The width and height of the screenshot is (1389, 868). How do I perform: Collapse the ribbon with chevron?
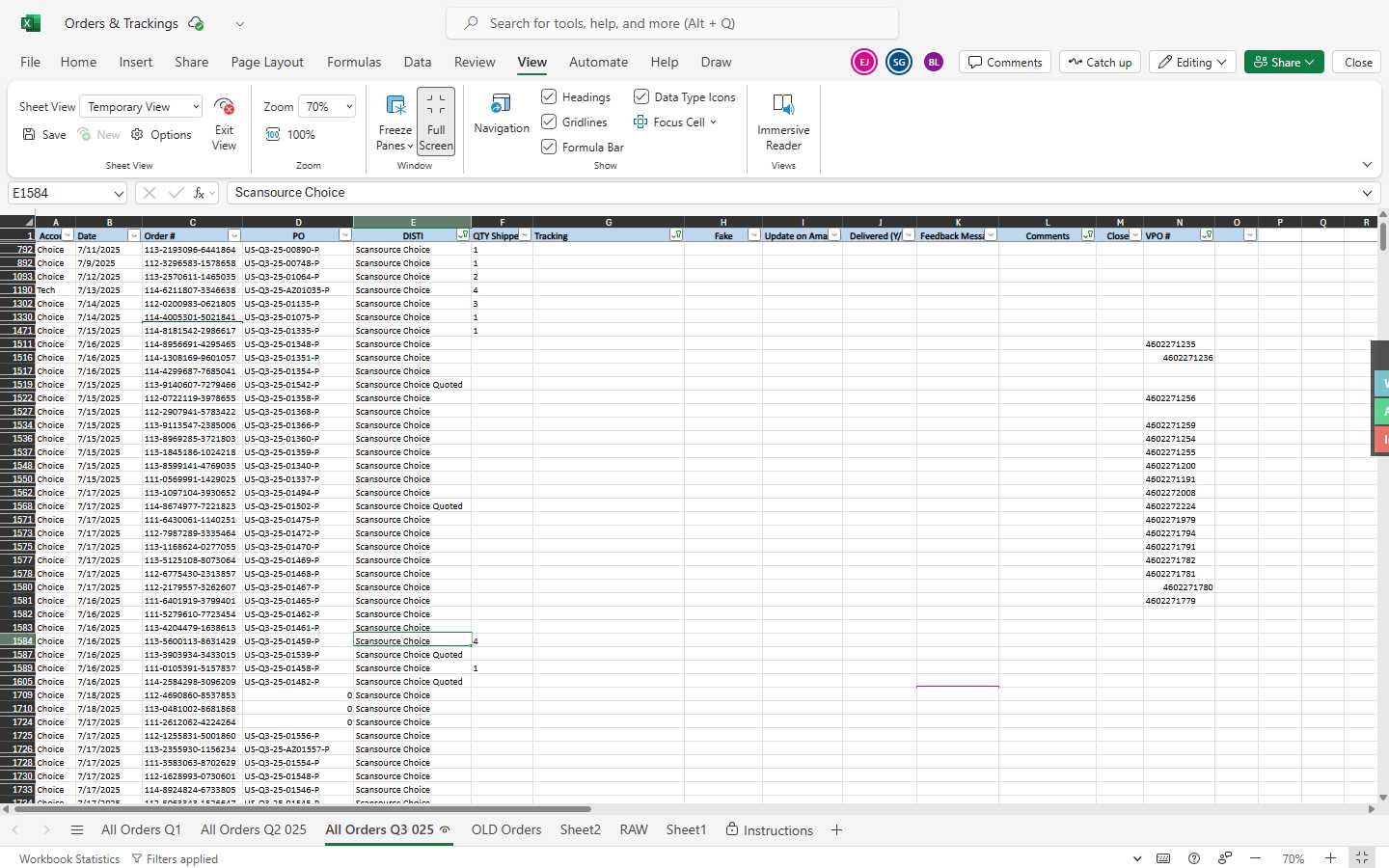[1367, 165]
